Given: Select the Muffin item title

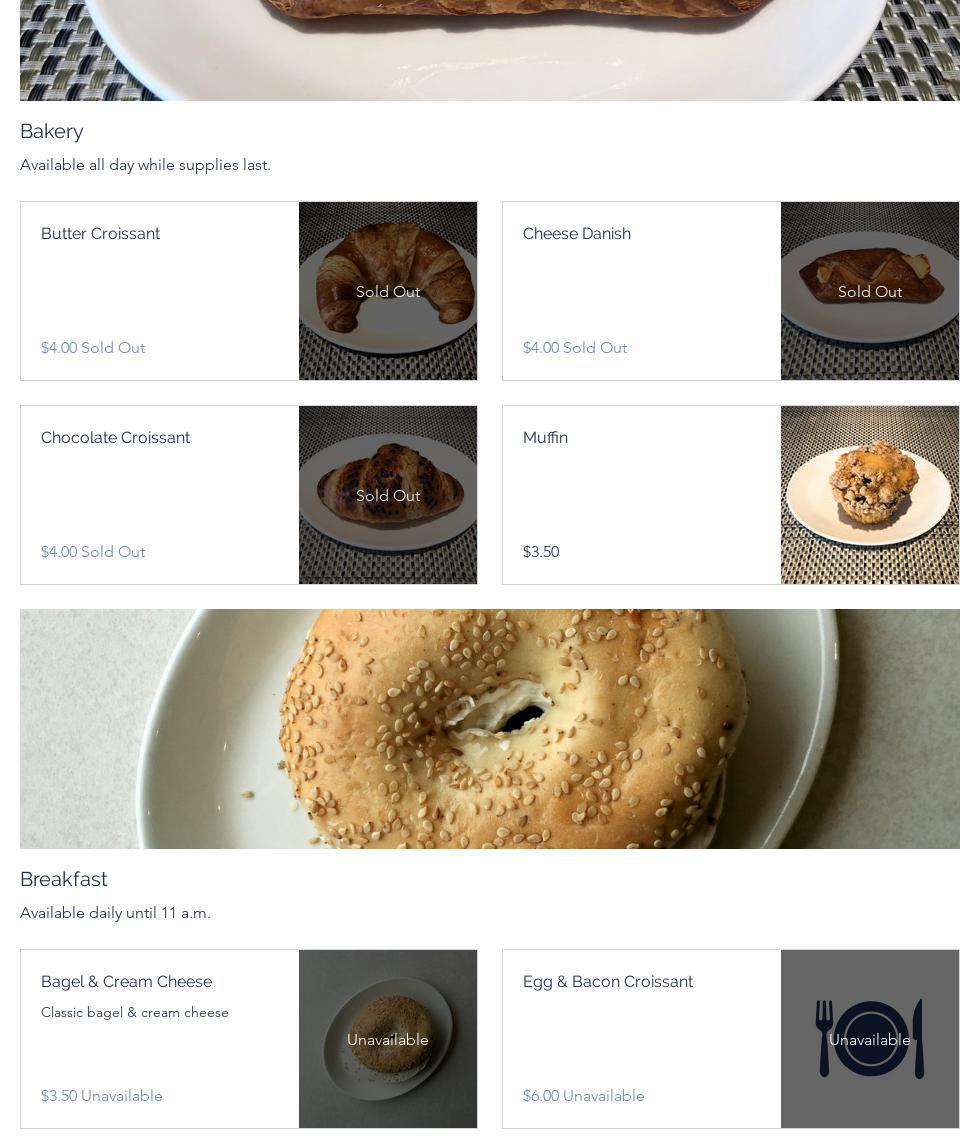Looking at the screenshot, I should 545,438.
